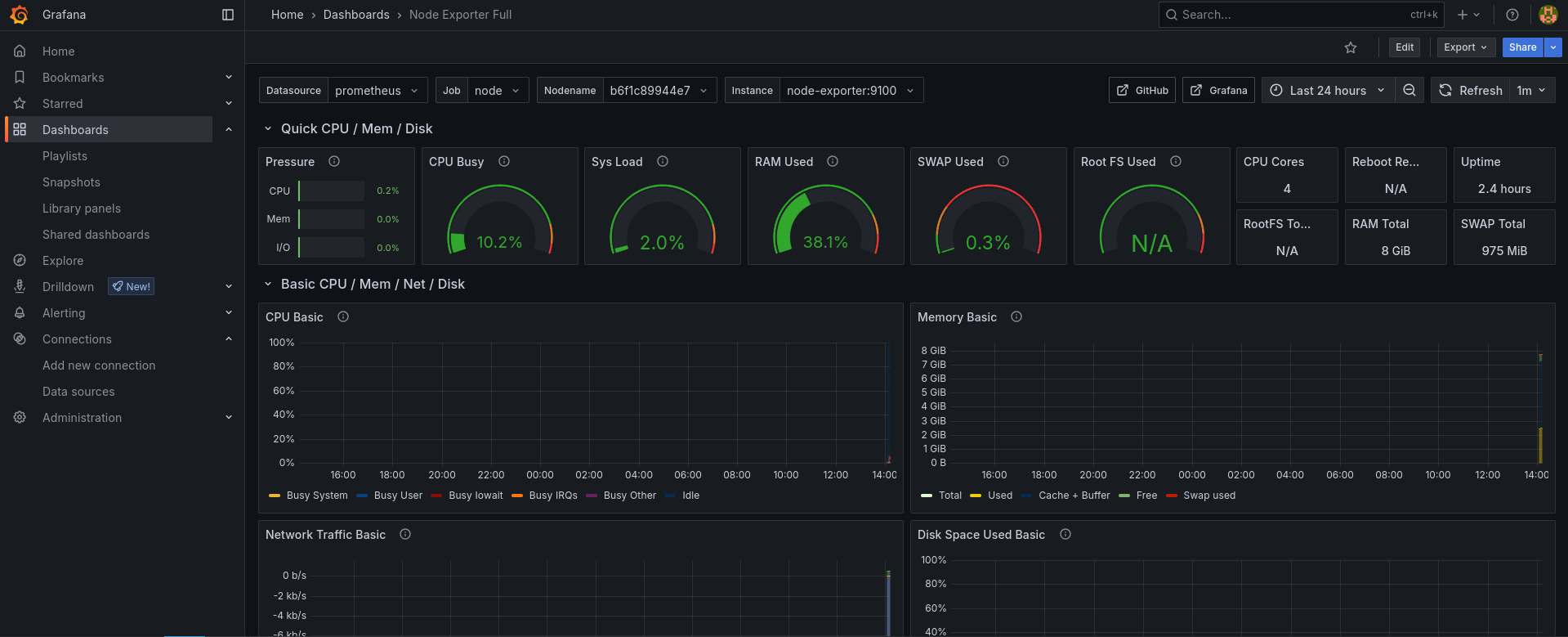Collapse the Quick CPU / Mem / Disk row
This screenshot has height=637, width=1568.
pyautogui.click(x=268, y=128)
